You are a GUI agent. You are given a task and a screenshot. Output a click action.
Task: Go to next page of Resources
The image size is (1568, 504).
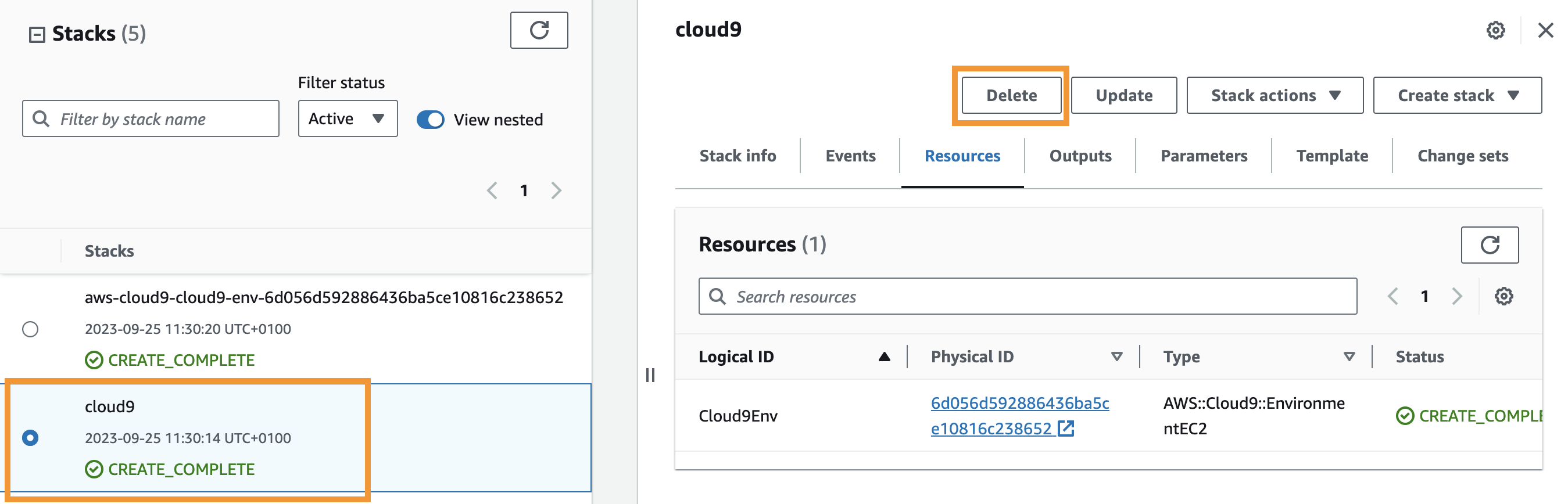click(1456, 297)
